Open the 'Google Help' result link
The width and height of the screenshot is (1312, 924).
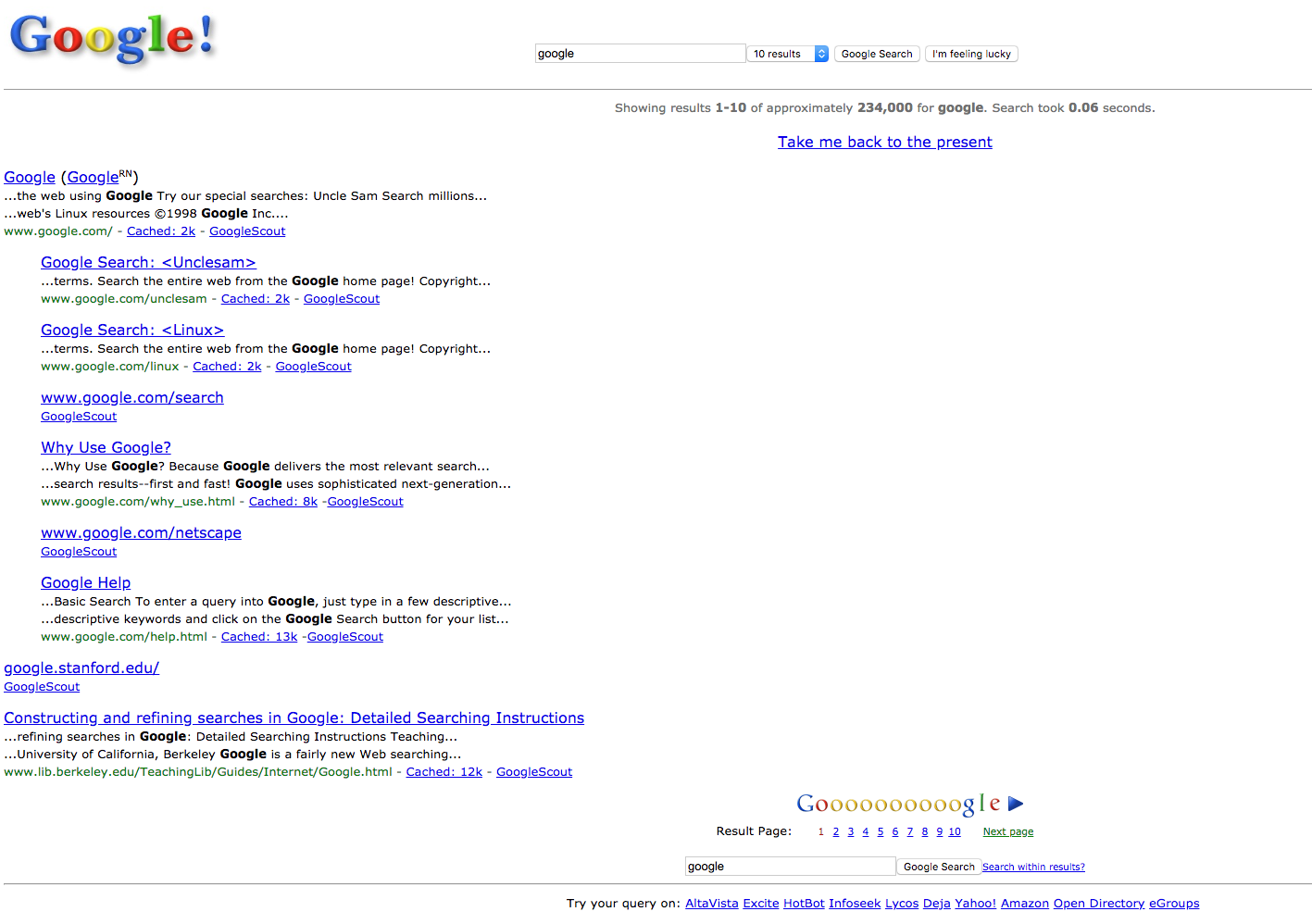(85, 582)
